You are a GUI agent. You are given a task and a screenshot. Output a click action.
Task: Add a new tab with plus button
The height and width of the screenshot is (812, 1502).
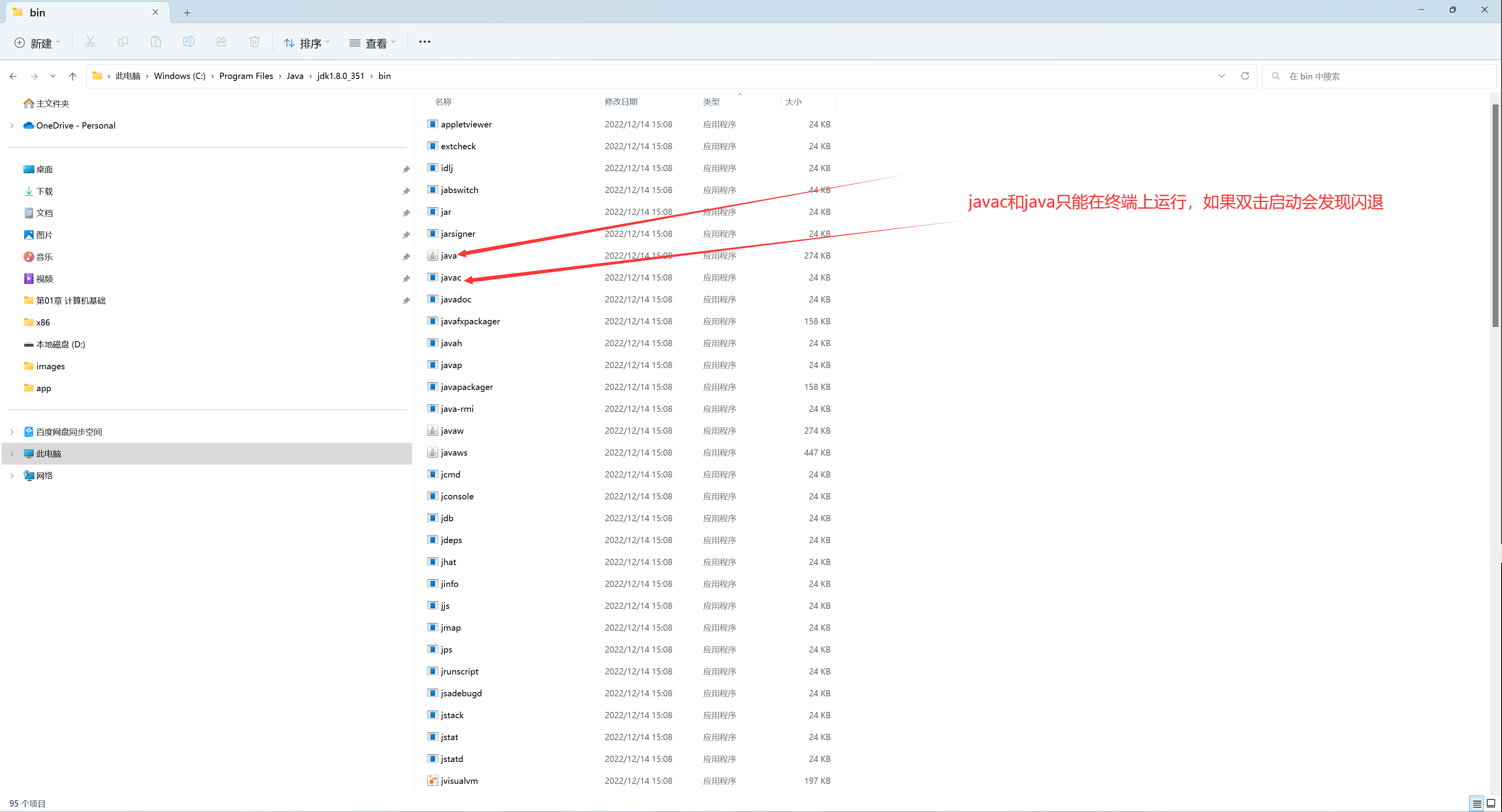click(x=187, y=12)
